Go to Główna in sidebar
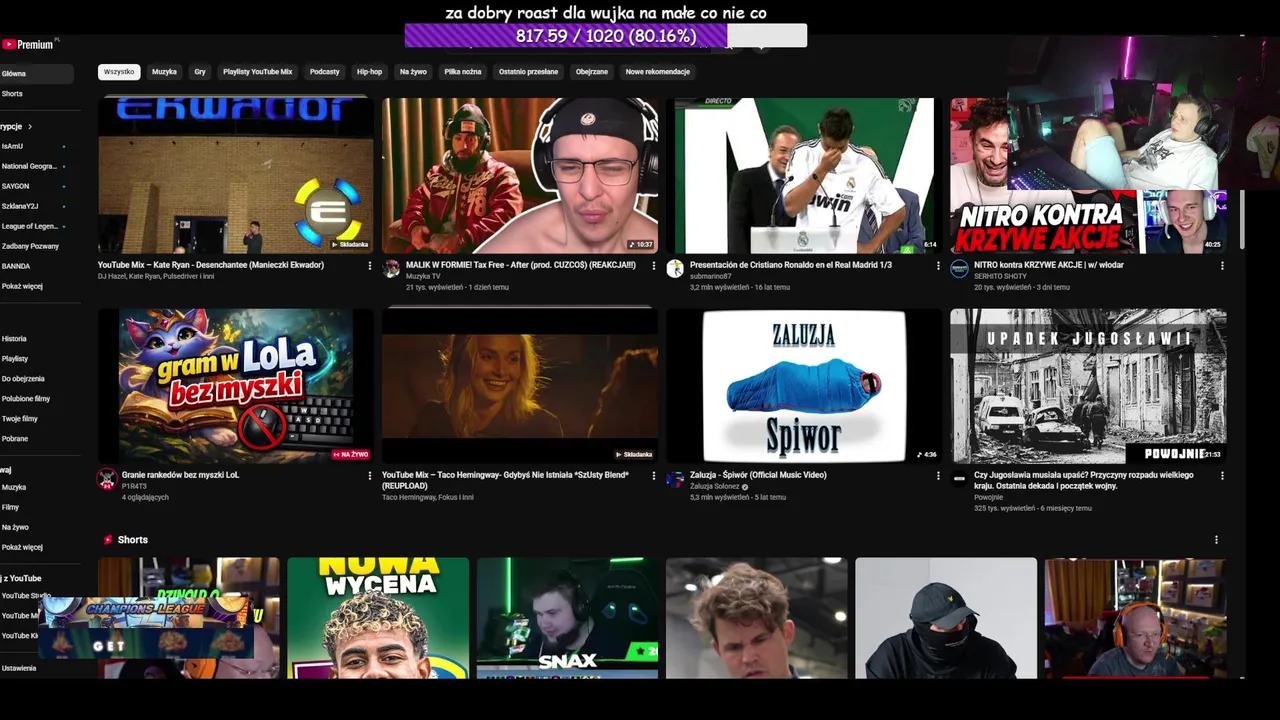The width and height of the screenshot is (1280, 720). pos(36,74)
